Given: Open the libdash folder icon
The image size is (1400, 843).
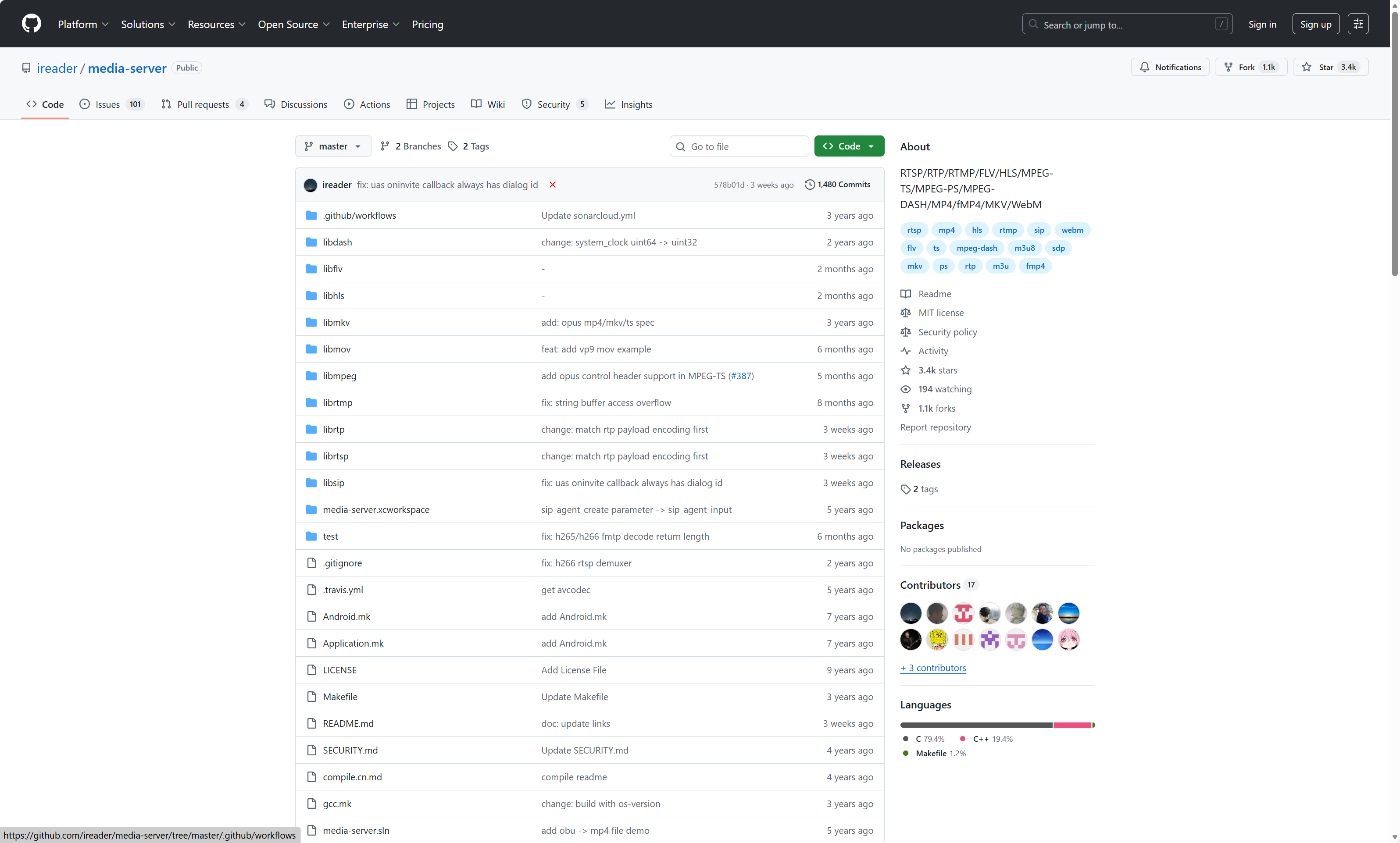Looking at the screenshot, I should click(311, 242).
